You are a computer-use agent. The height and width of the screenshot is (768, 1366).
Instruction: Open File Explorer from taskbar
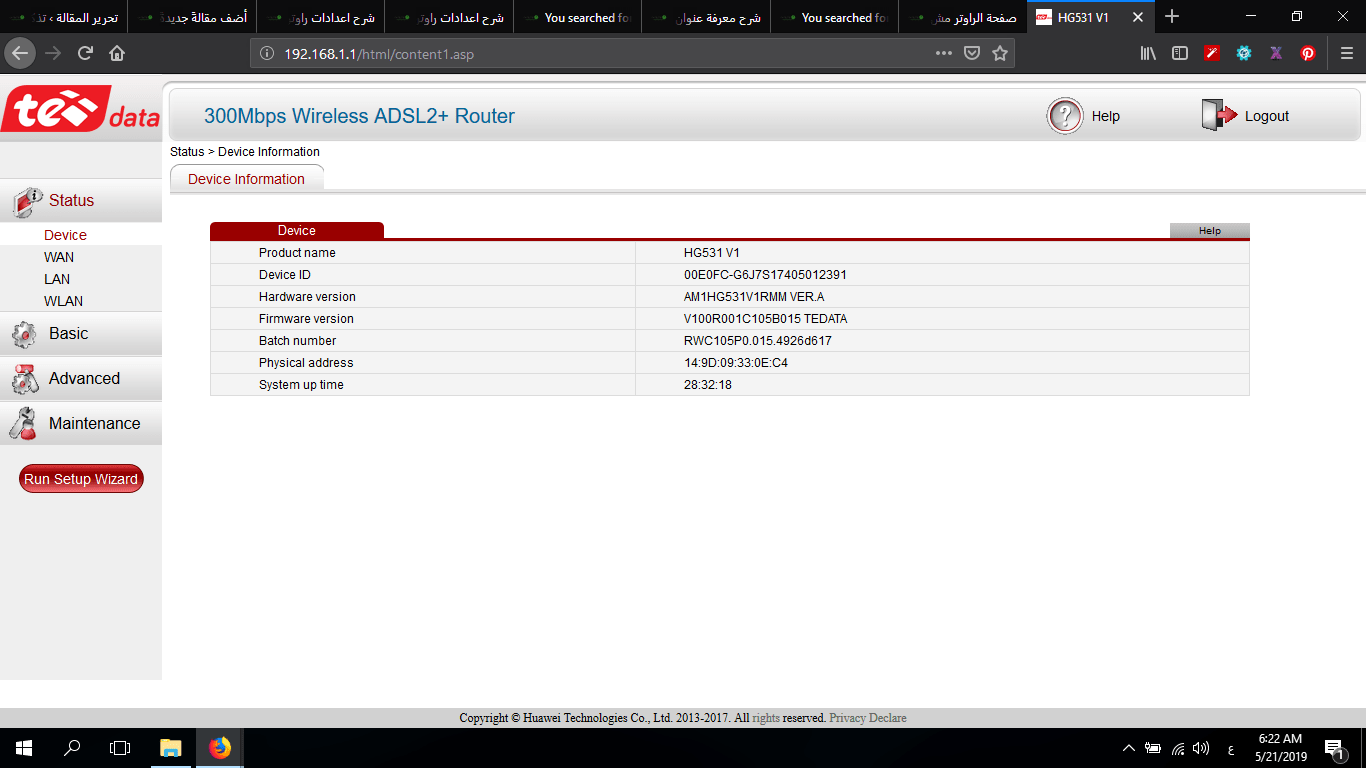coord(170,748)
